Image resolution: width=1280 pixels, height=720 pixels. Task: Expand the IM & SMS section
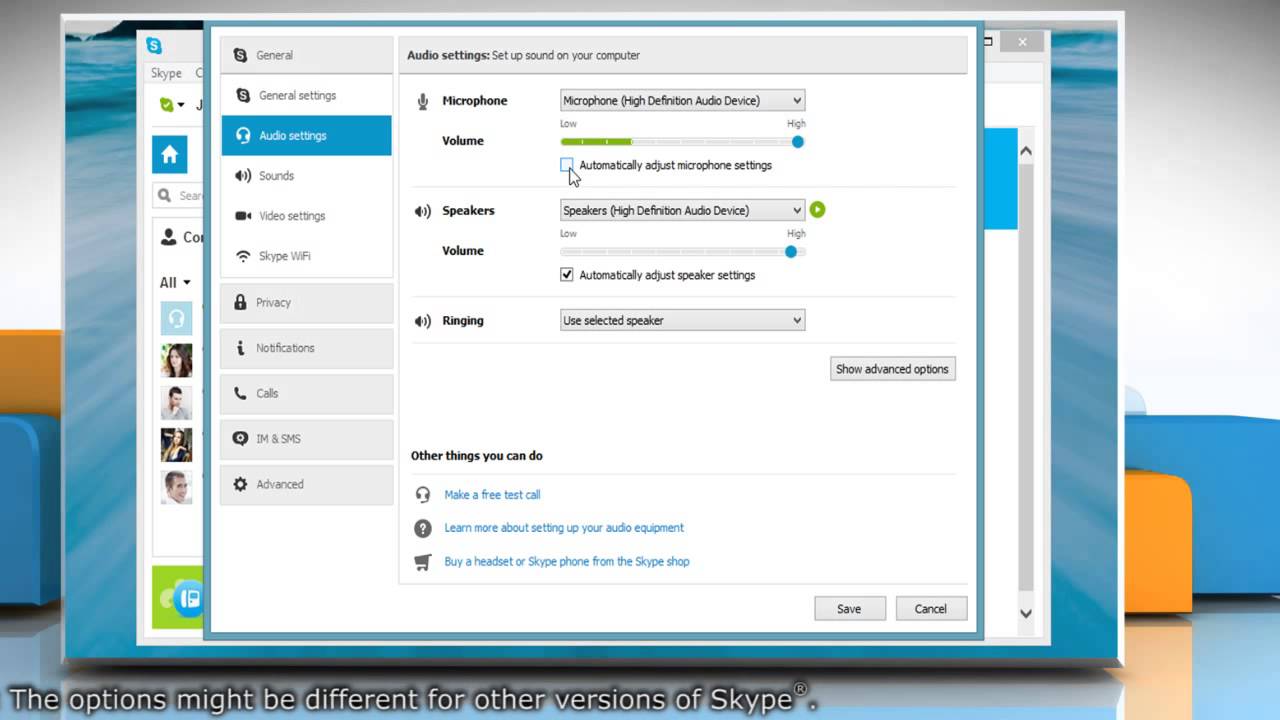coord(306,438)
